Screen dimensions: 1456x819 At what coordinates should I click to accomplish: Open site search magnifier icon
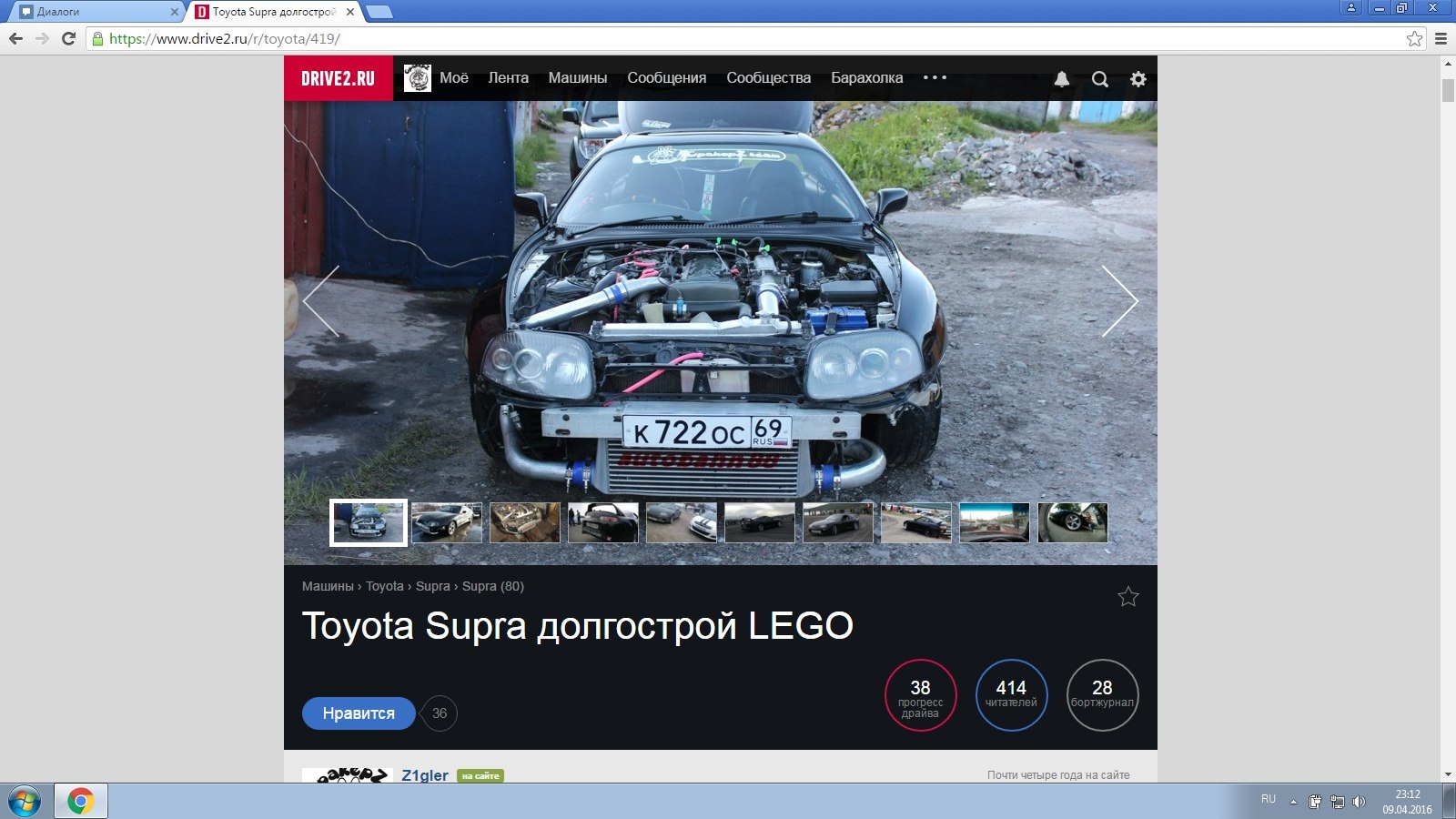(1100, 79)
